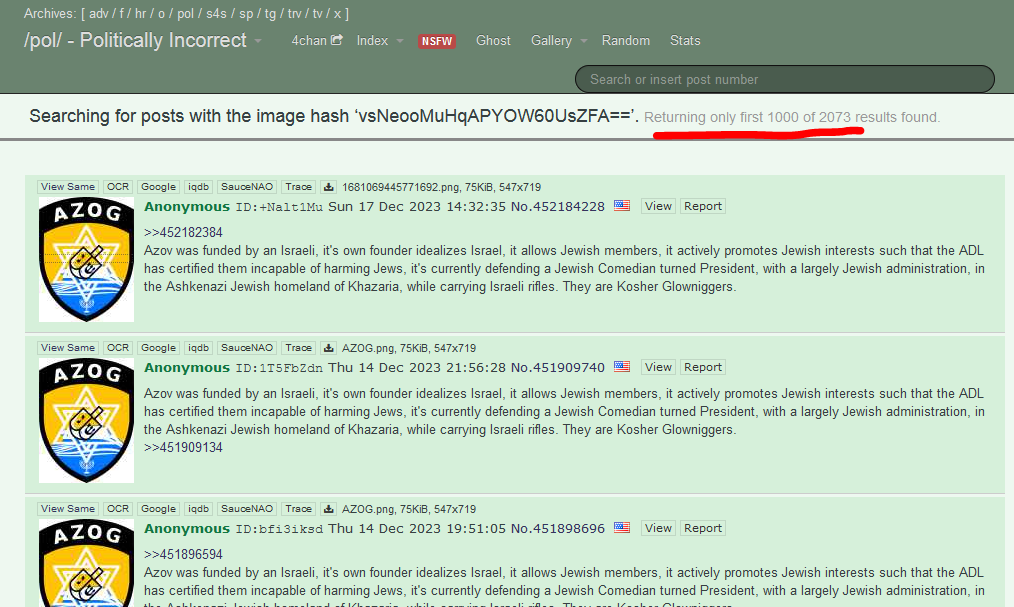Screen dimensions: 1014x607
Task: Search Google for post 452184228 image
Action: pos(158,187)
